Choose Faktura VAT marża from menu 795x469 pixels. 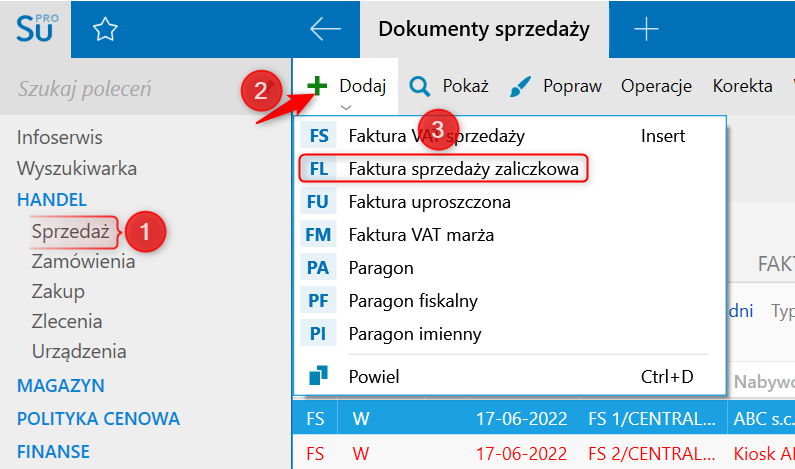tap(421, 235)
